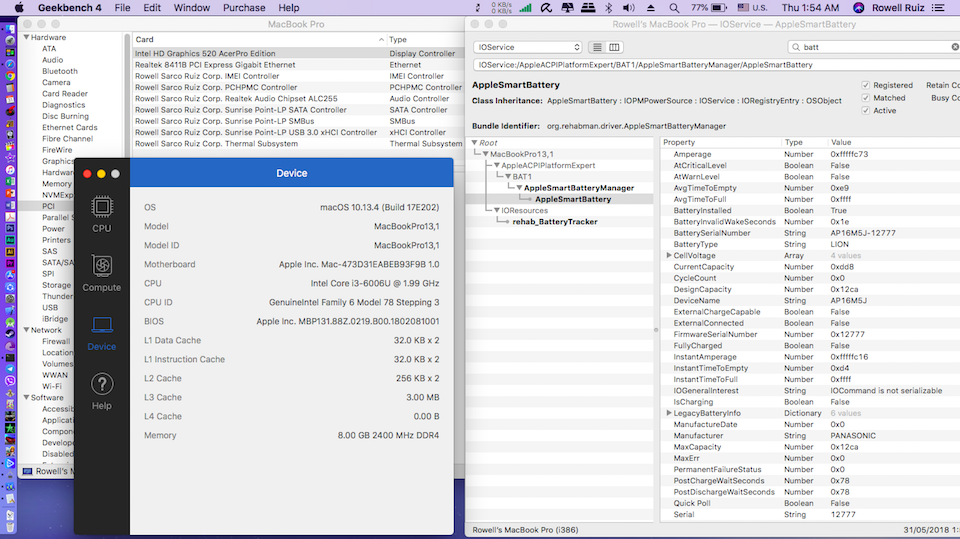Open the U.S. input source flag menu

click(x=752, y=8)
